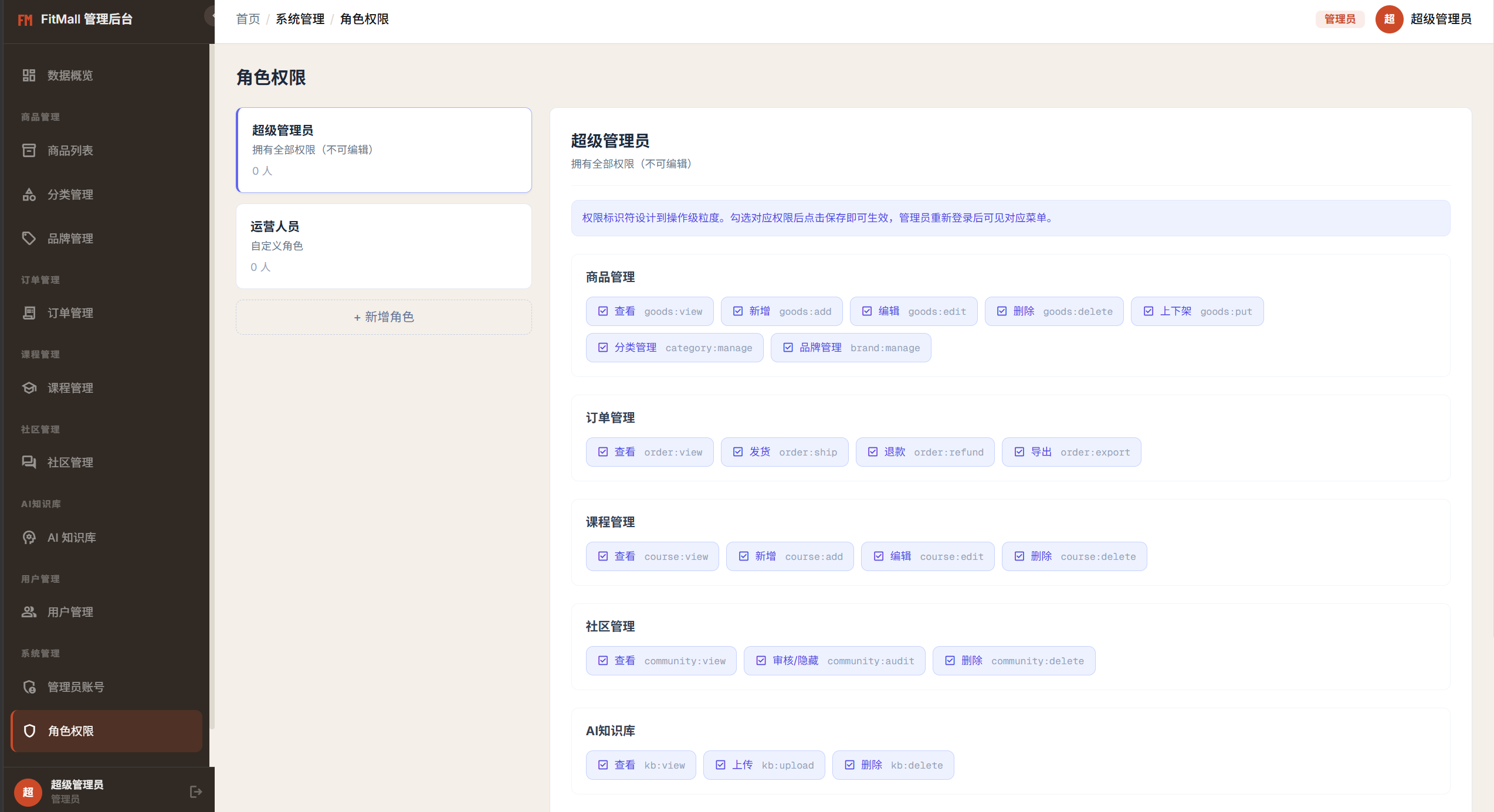Viewport: 1494px width, 812px height.
Task: Click the AI知识库 permission group heading
Action: point(610,731)
